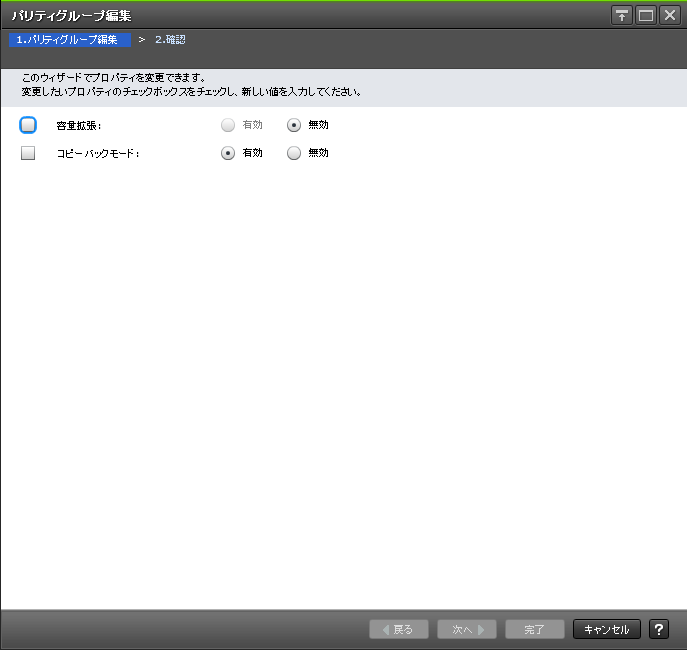Click the コピーバックモード label text
This screenshot has width=687, height=650.
point(98,154)
